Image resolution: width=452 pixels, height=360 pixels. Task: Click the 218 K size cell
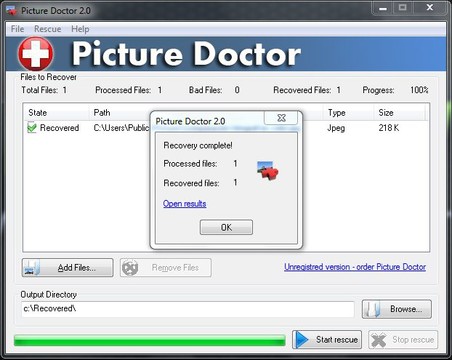pos(389,128)
